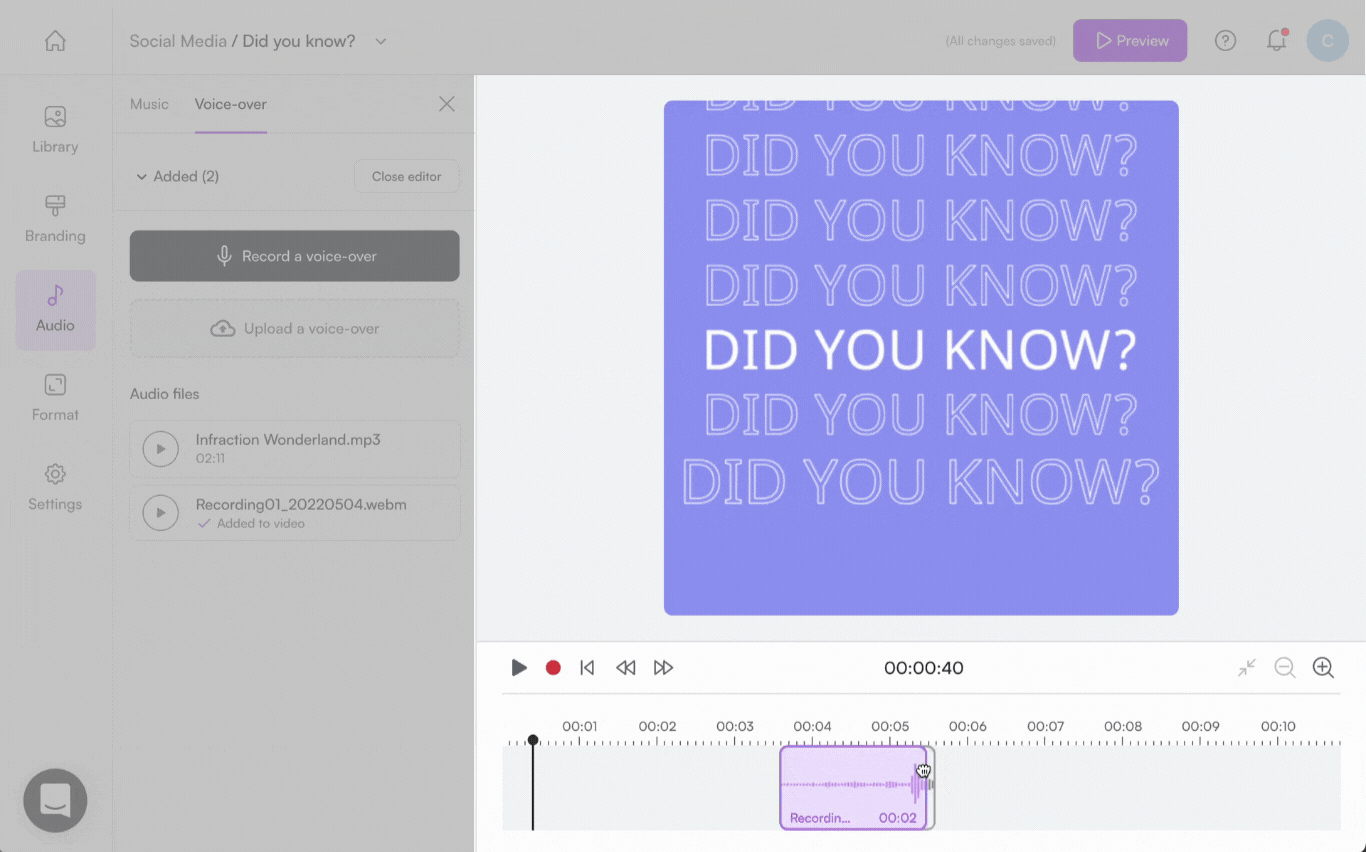
Task: Click the red record button in timeline
Action: pyautogui.click(x=553, y=667)
